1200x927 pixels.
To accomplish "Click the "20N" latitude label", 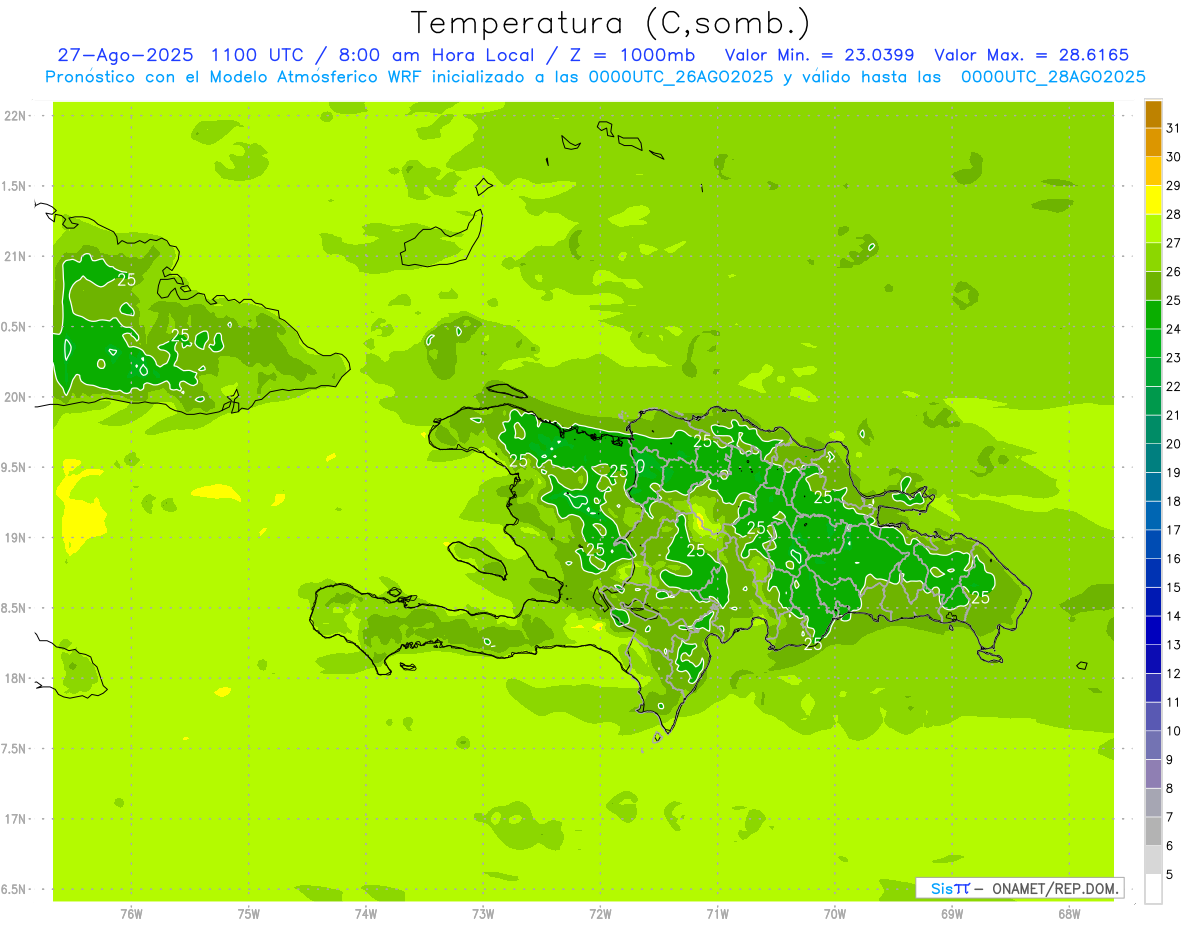I will click(x=14, y=397).
